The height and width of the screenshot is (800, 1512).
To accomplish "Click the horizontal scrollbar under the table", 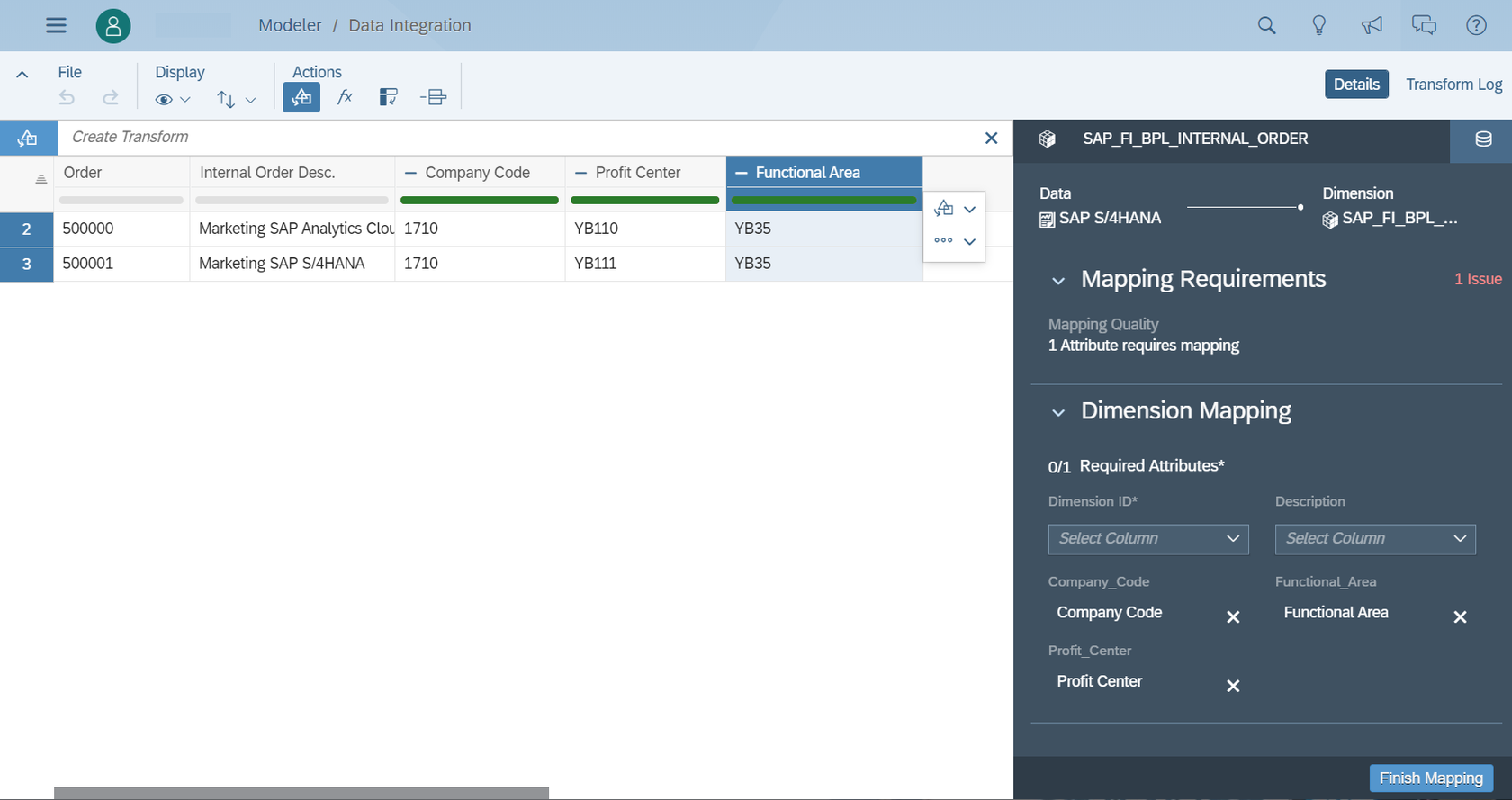I will tap(301, 793).
